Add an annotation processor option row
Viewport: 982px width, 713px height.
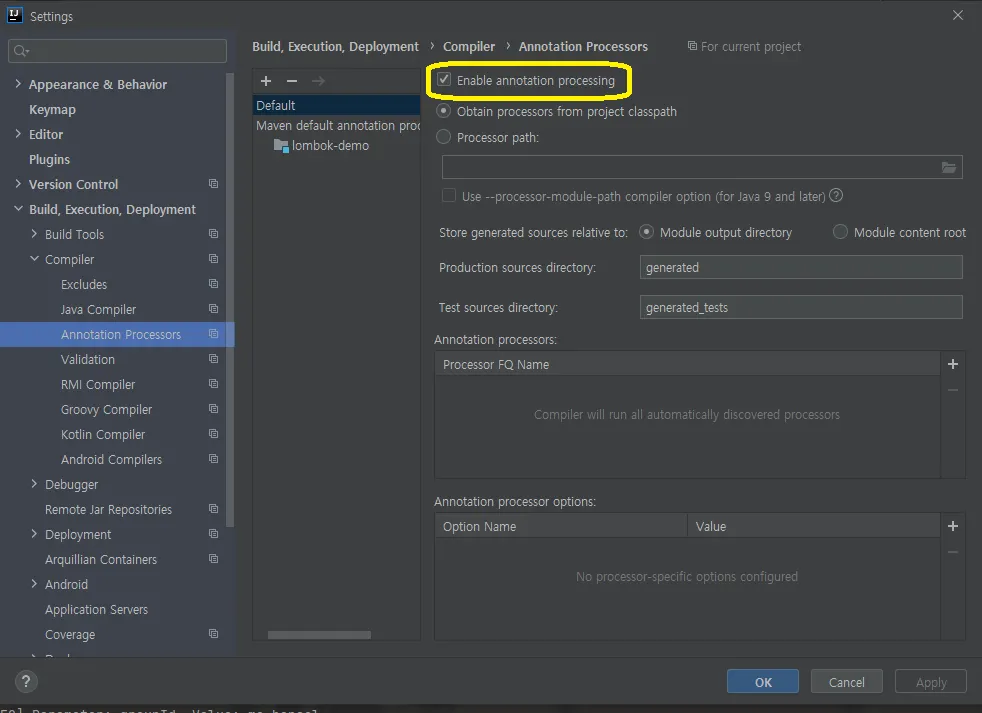953,526
